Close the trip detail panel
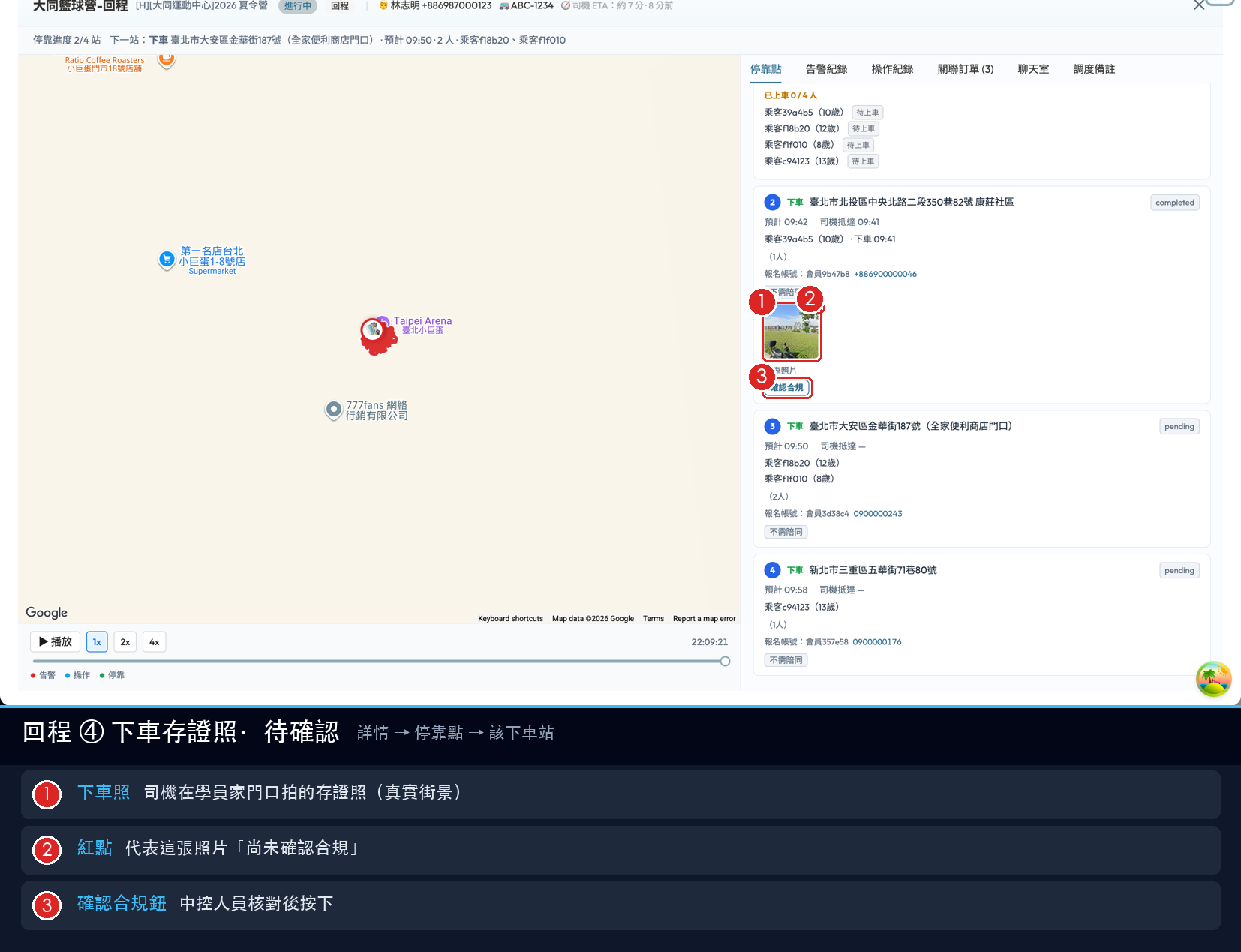 coord(1199,5)
